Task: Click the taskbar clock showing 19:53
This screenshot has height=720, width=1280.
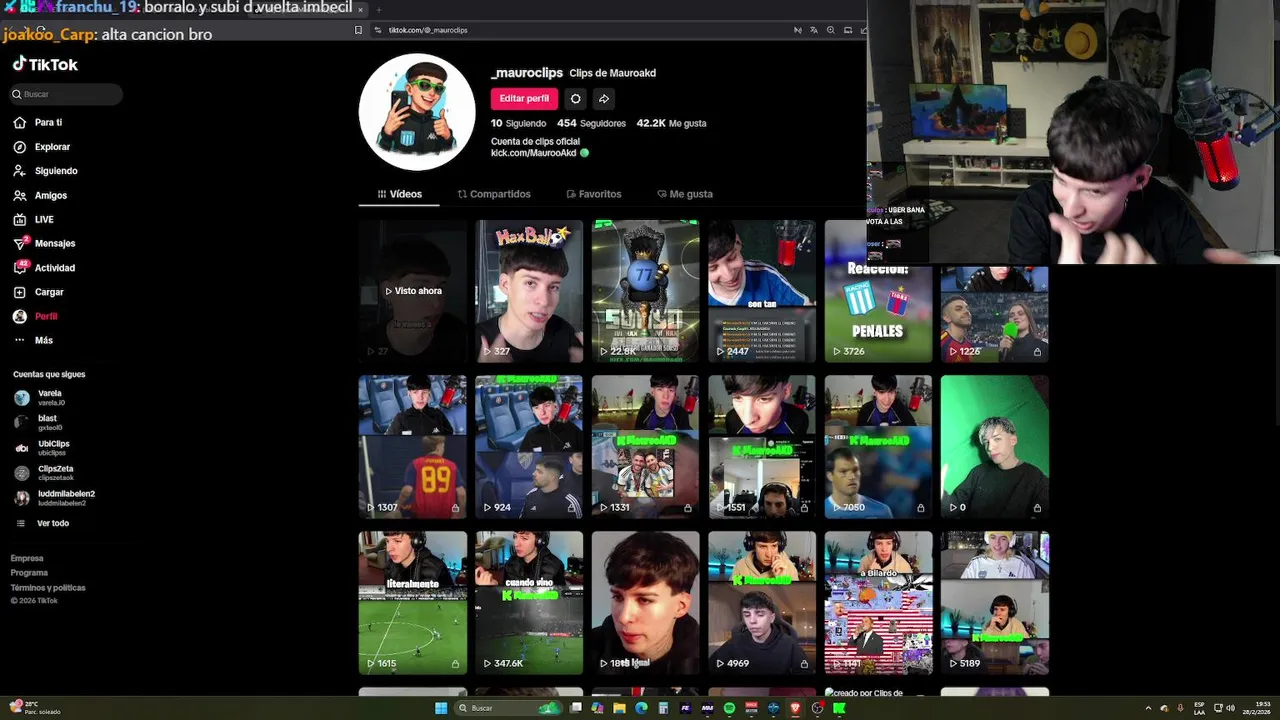Action: (1259, 708)
